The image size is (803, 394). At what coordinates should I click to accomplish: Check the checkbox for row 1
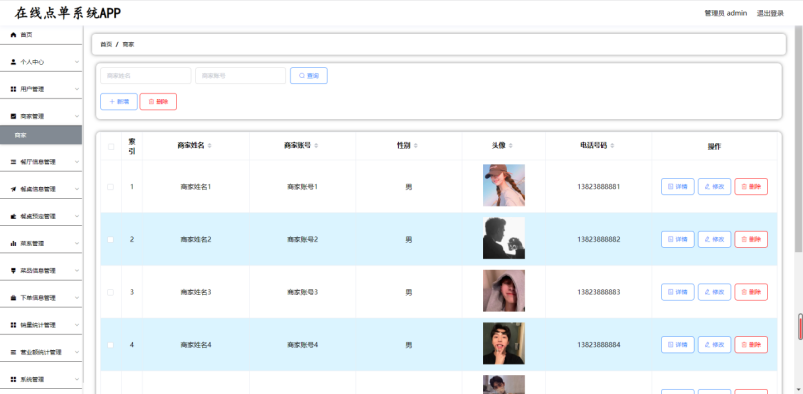tap(111, 187)
